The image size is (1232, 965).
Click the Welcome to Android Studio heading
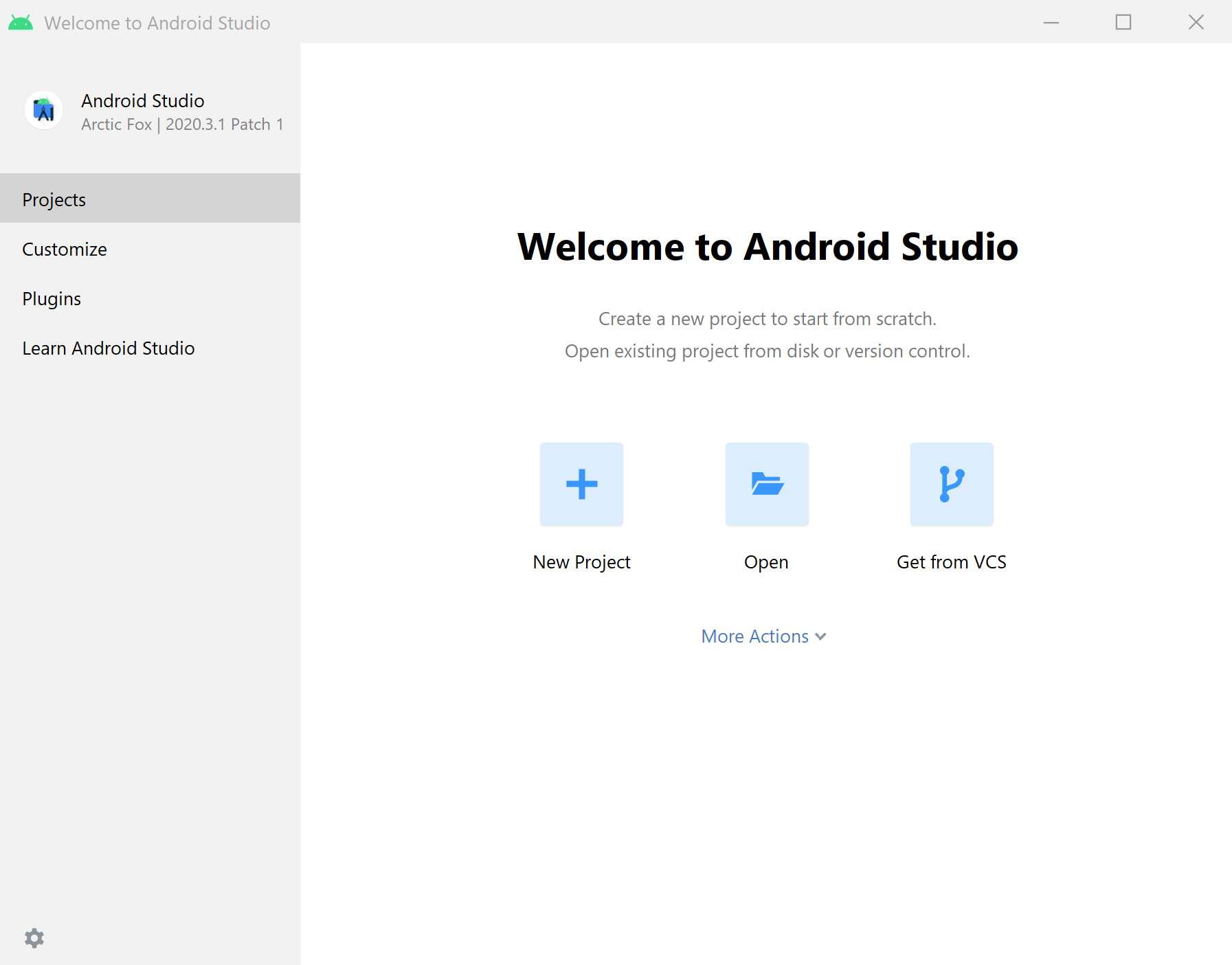pyautogui.click(x=768, y=247)
